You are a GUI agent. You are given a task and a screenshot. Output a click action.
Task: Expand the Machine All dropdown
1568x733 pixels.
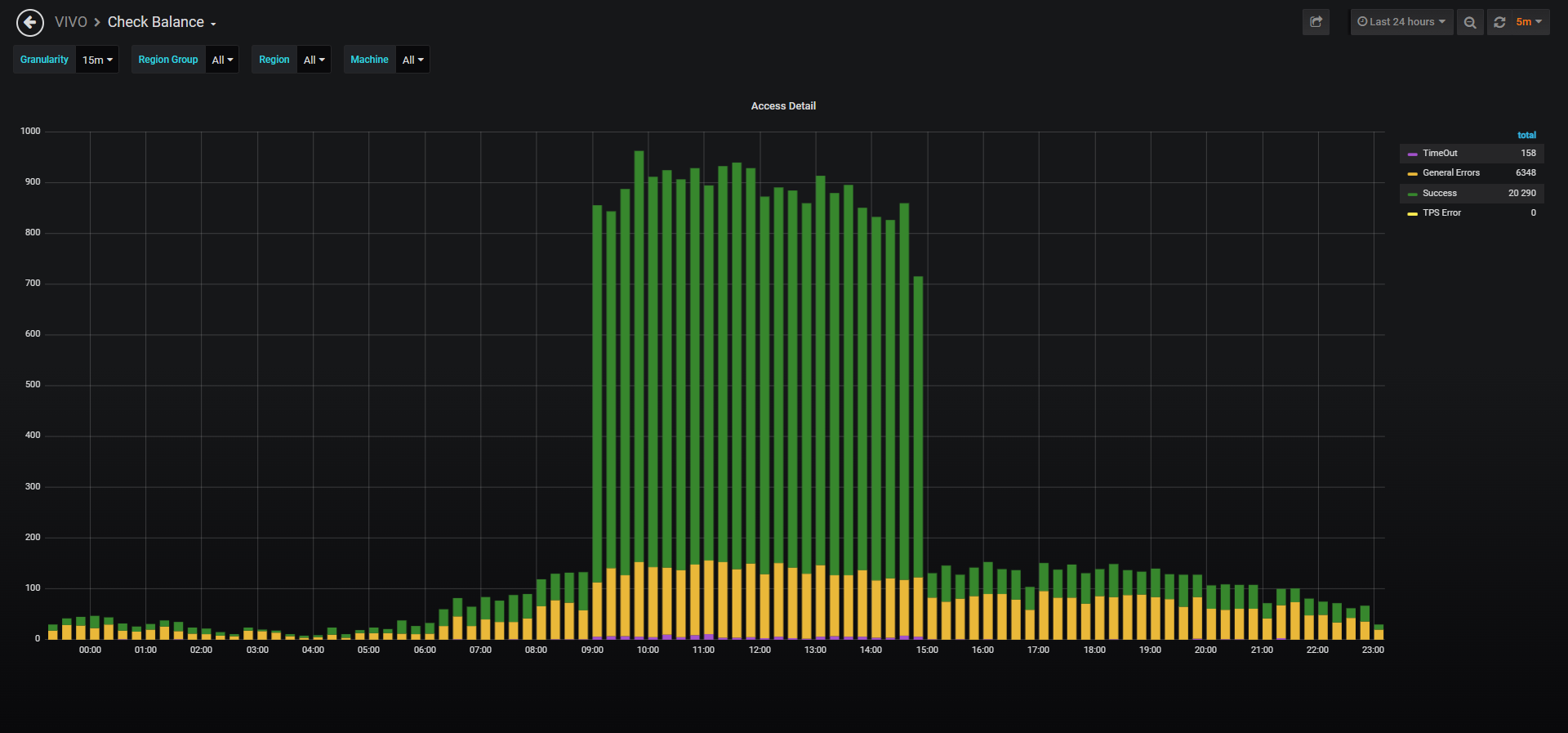click(412, 60)
